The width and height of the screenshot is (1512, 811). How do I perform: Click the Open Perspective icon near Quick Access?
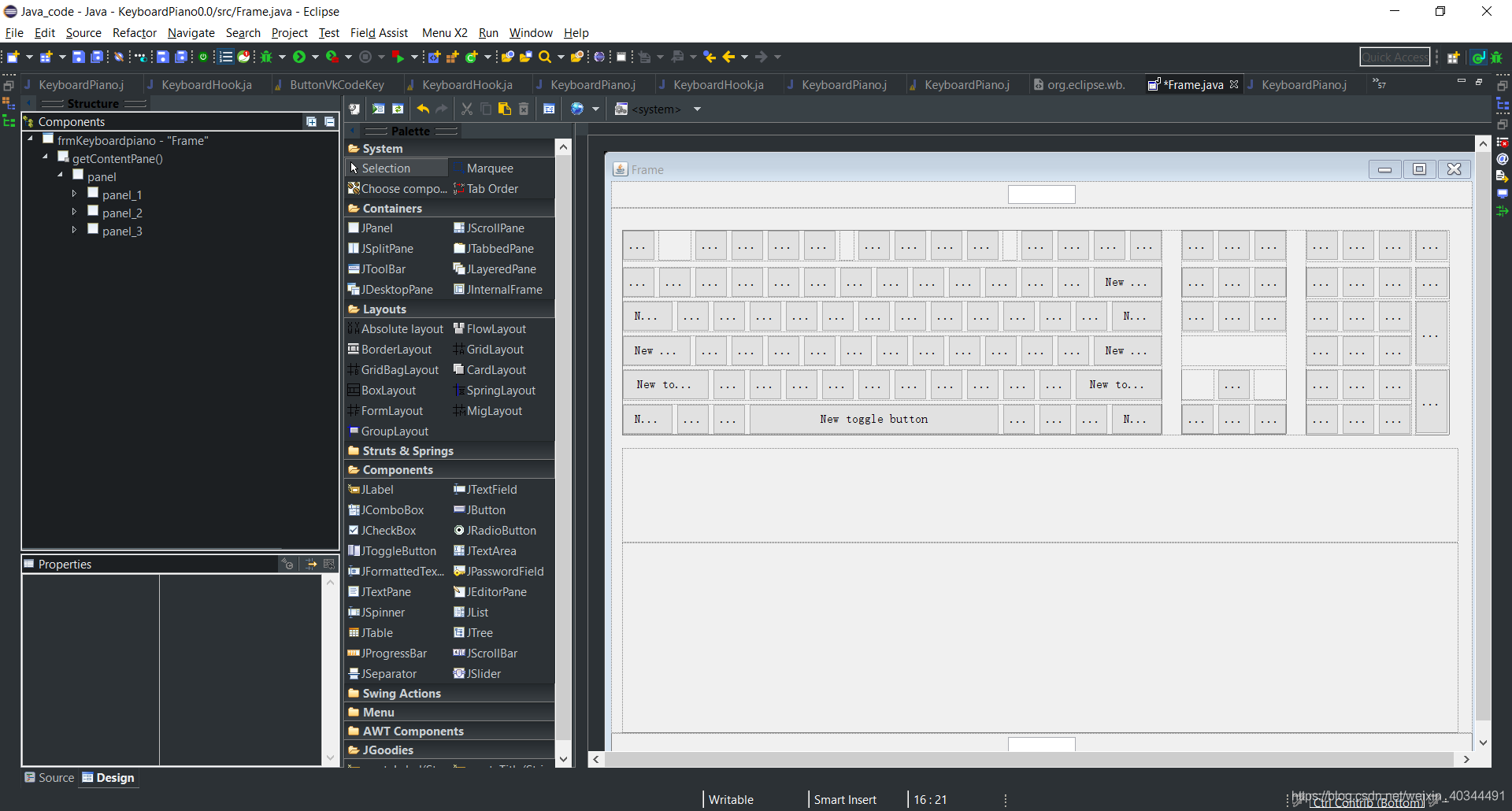coord(1454,57)
